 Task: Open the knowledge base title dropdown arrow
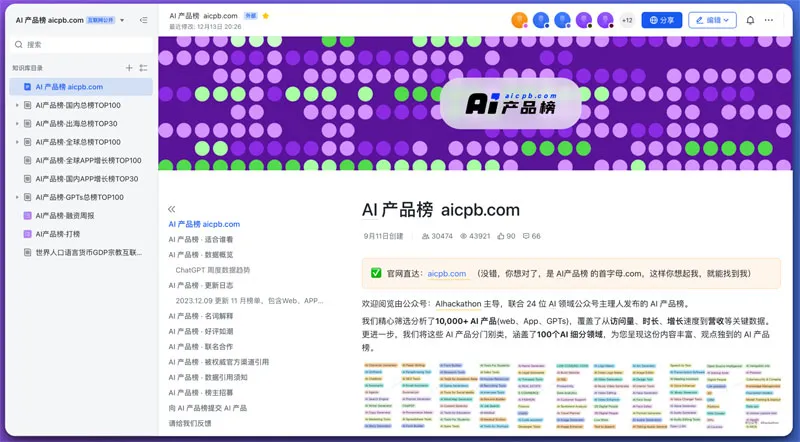(x=122, y=20)
